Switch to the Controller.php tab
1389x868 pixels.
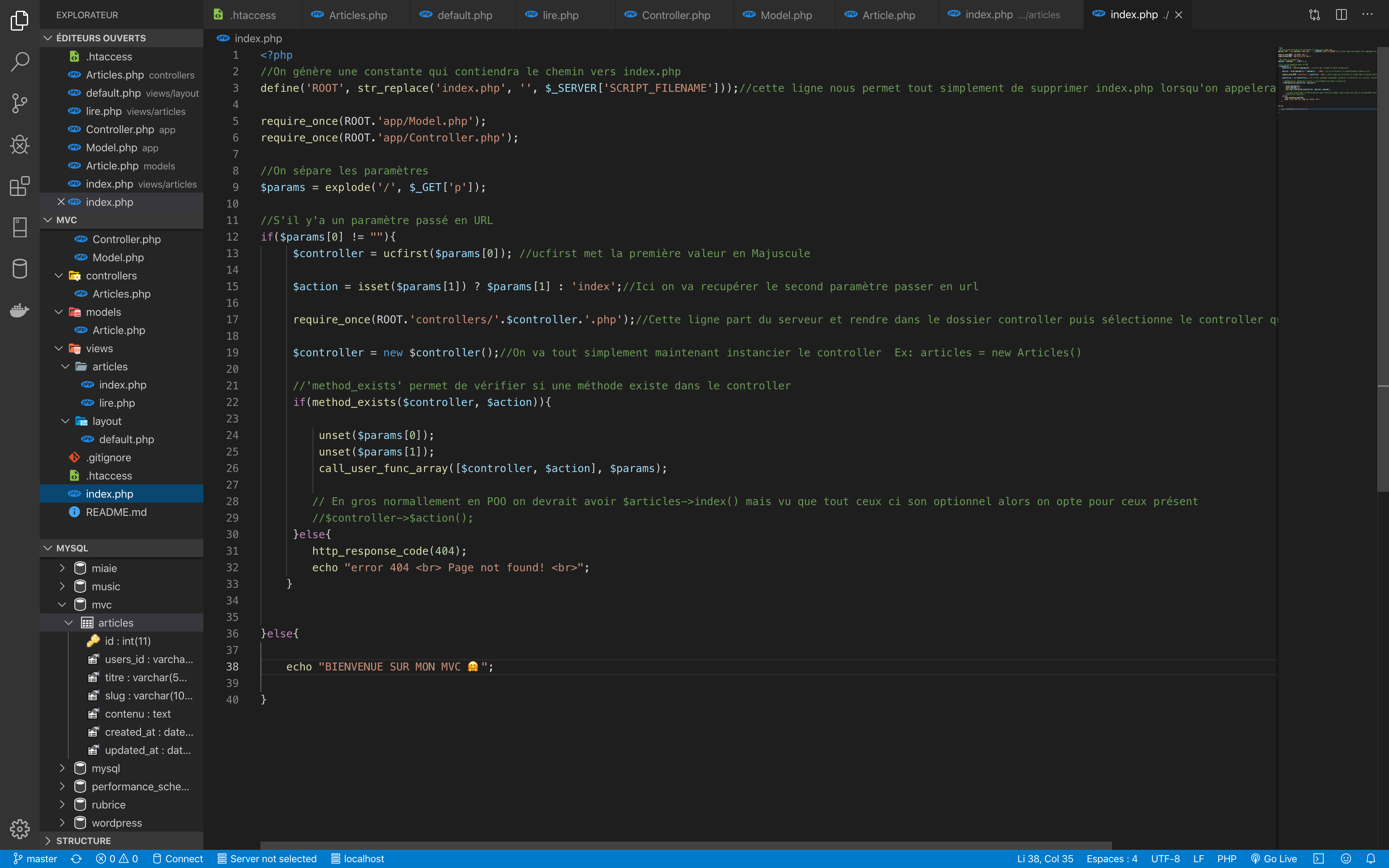675,15
